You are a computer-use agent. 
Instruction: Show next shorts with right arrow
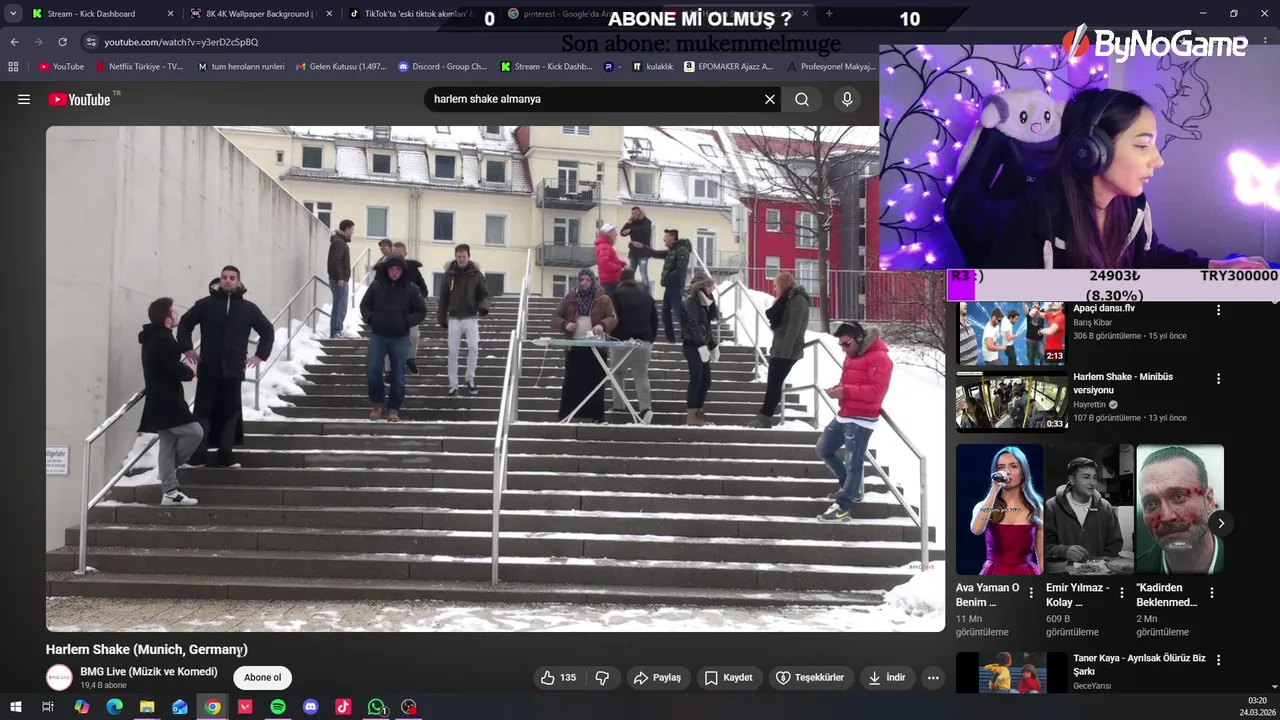tap(1221, 523)
